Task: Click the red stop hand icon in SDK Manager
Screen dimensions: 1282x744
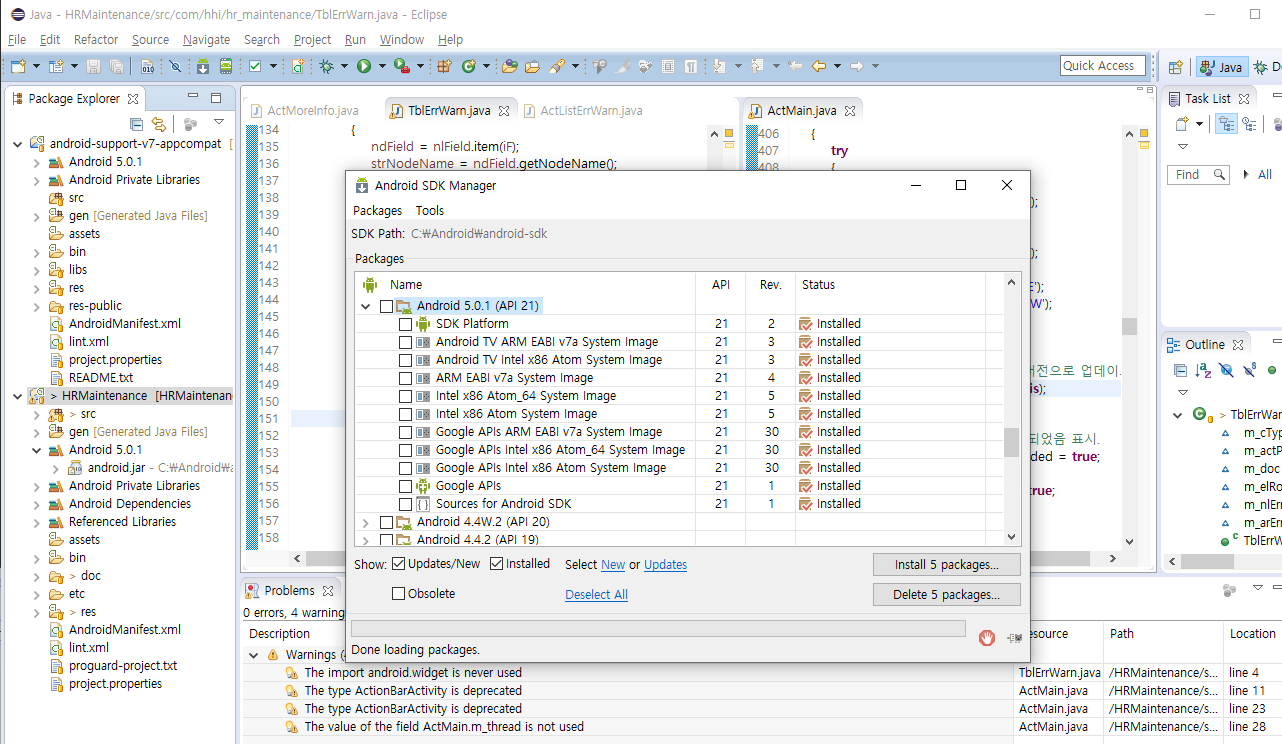Action: pos(987,637)
